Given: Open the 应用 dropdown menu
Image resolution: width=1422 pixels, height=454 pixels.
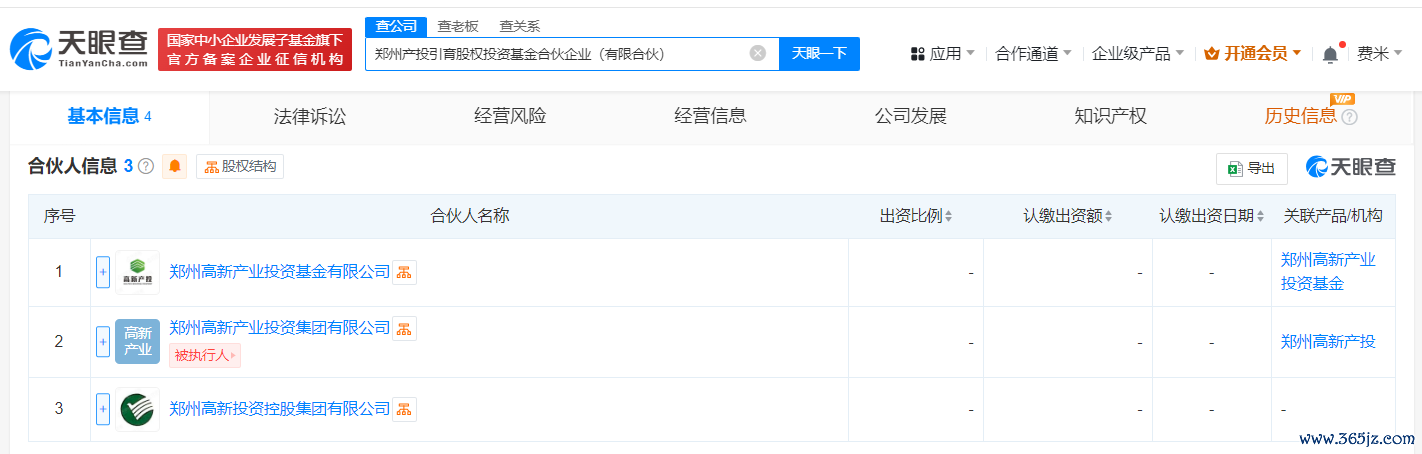Looking at the screenshot, I should pyautogui.click(x=943, y=54).
